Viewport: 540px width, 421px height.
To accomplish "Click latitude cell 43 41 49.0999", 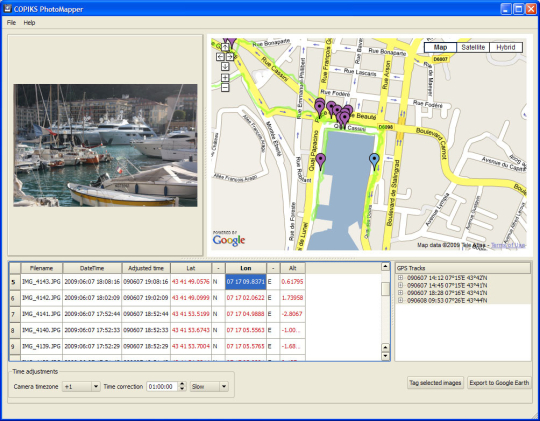I will tap(191, 298).
